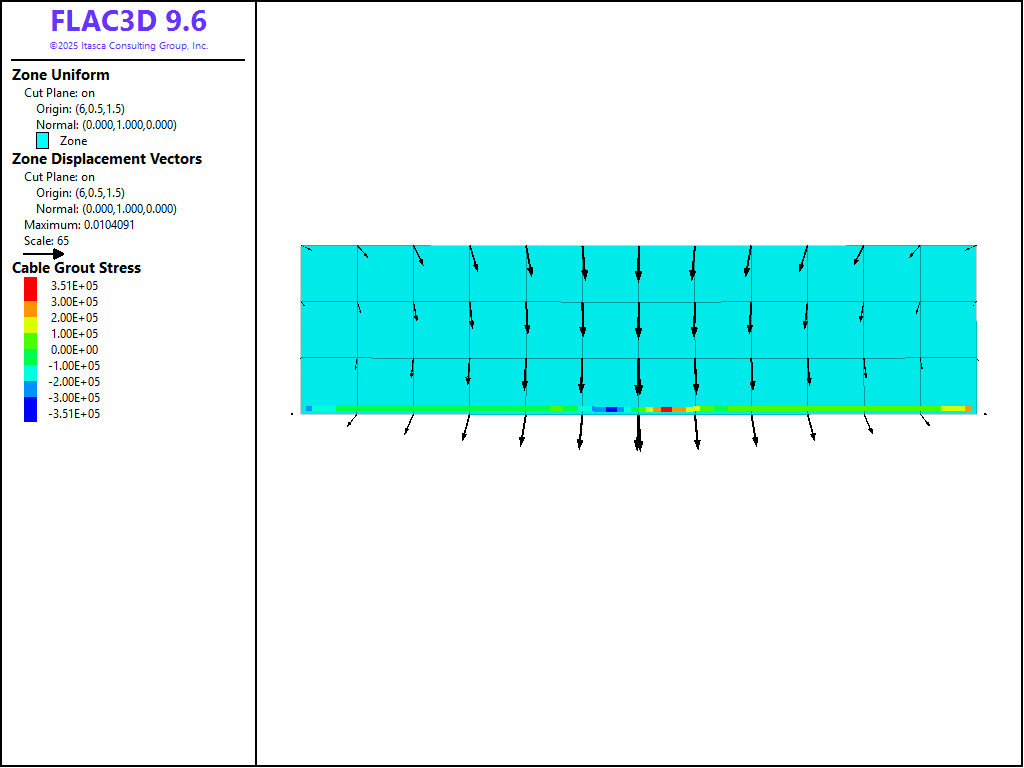
Task: Click the FLAC3D 9.6 title logo
Action: (129, 22)
